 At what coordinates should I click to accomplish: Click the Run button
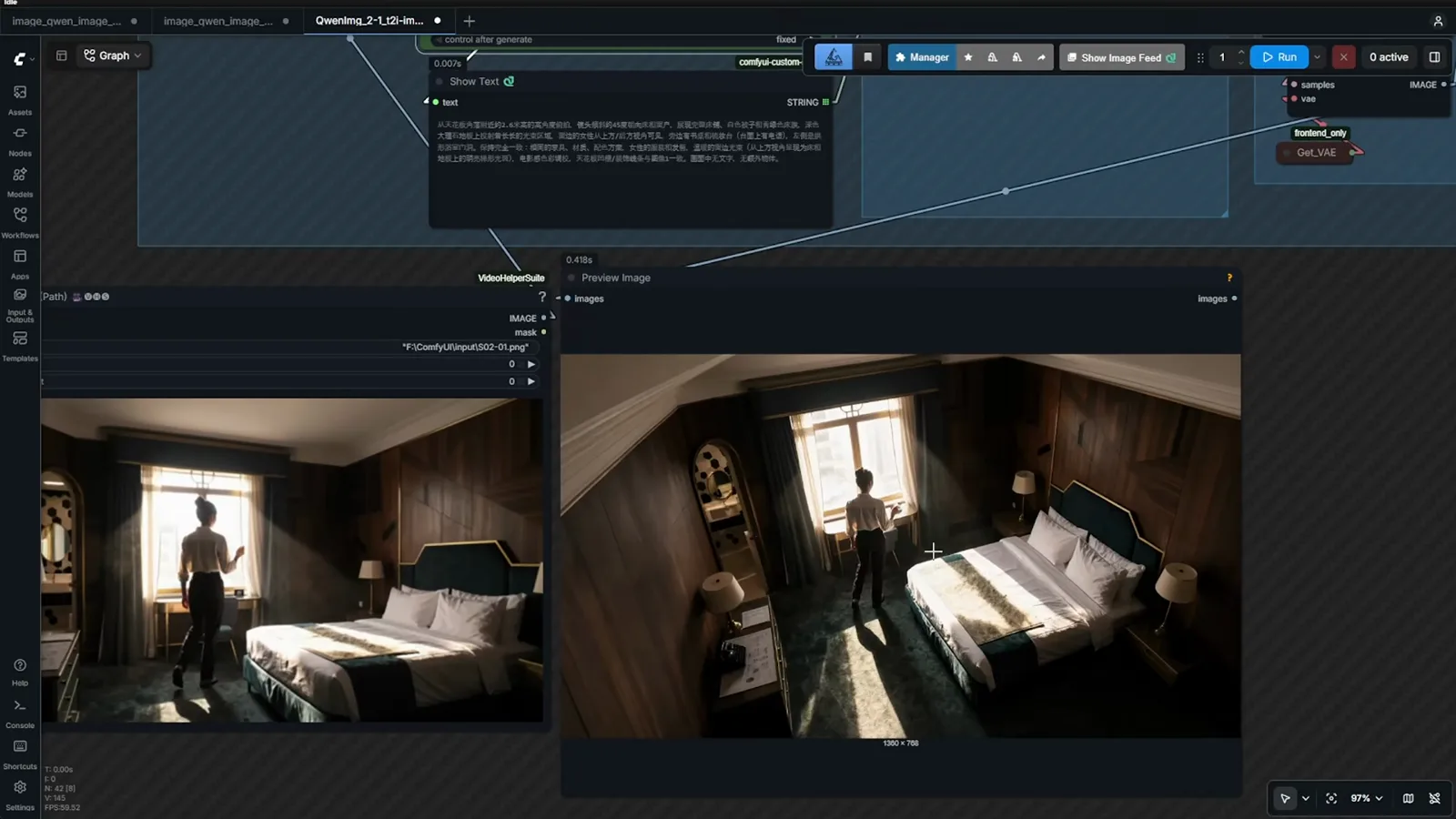coord(1279,57)
